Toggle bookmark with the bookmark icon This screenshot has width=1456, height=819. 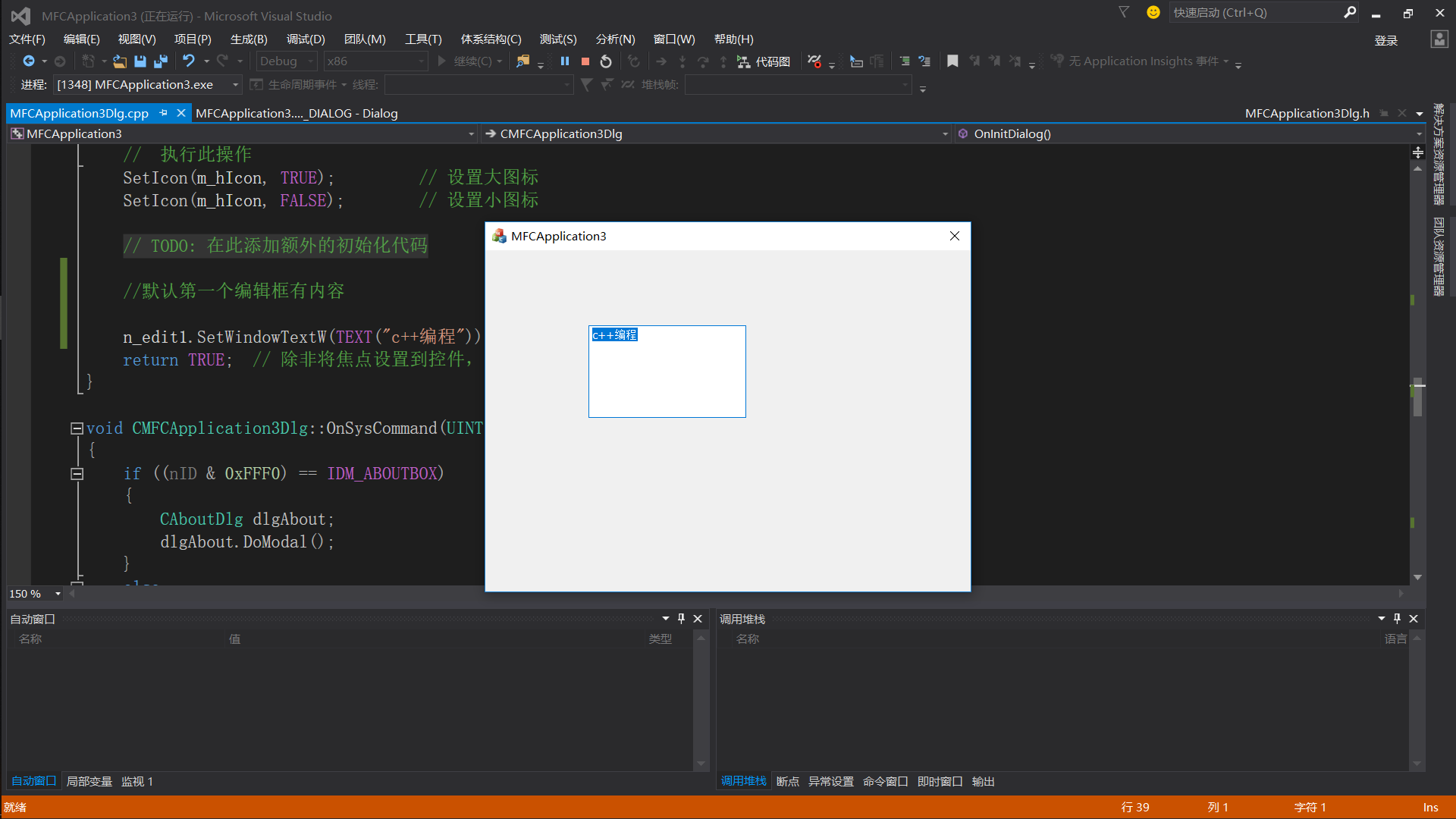952,61
